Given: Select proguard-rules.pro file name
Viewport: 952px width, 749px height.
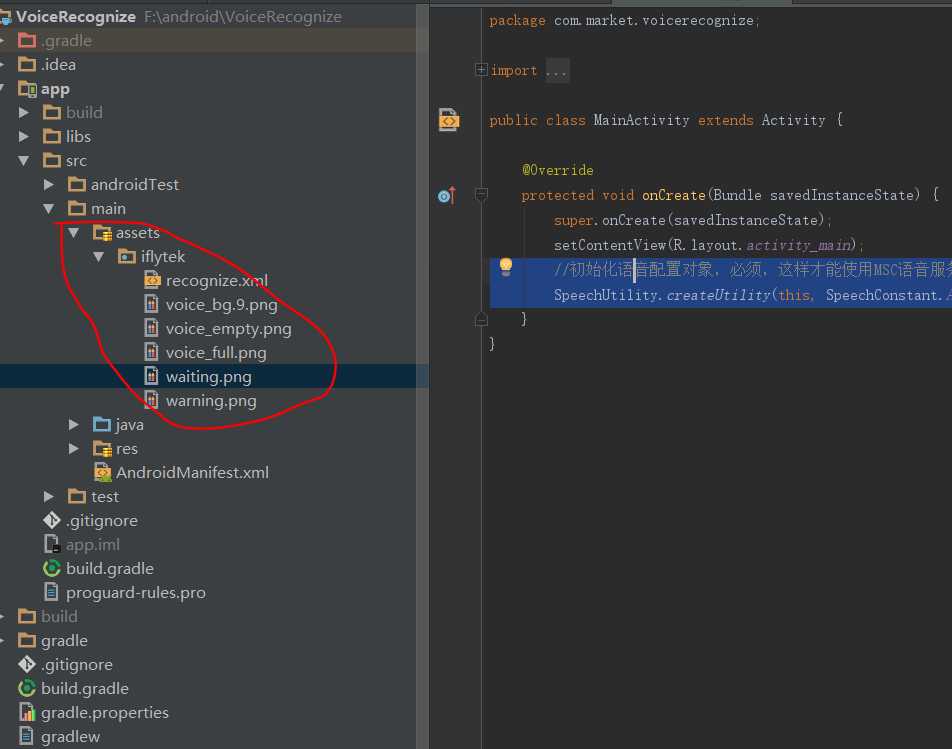Looking at the screenshot, I should pos(135,593).
